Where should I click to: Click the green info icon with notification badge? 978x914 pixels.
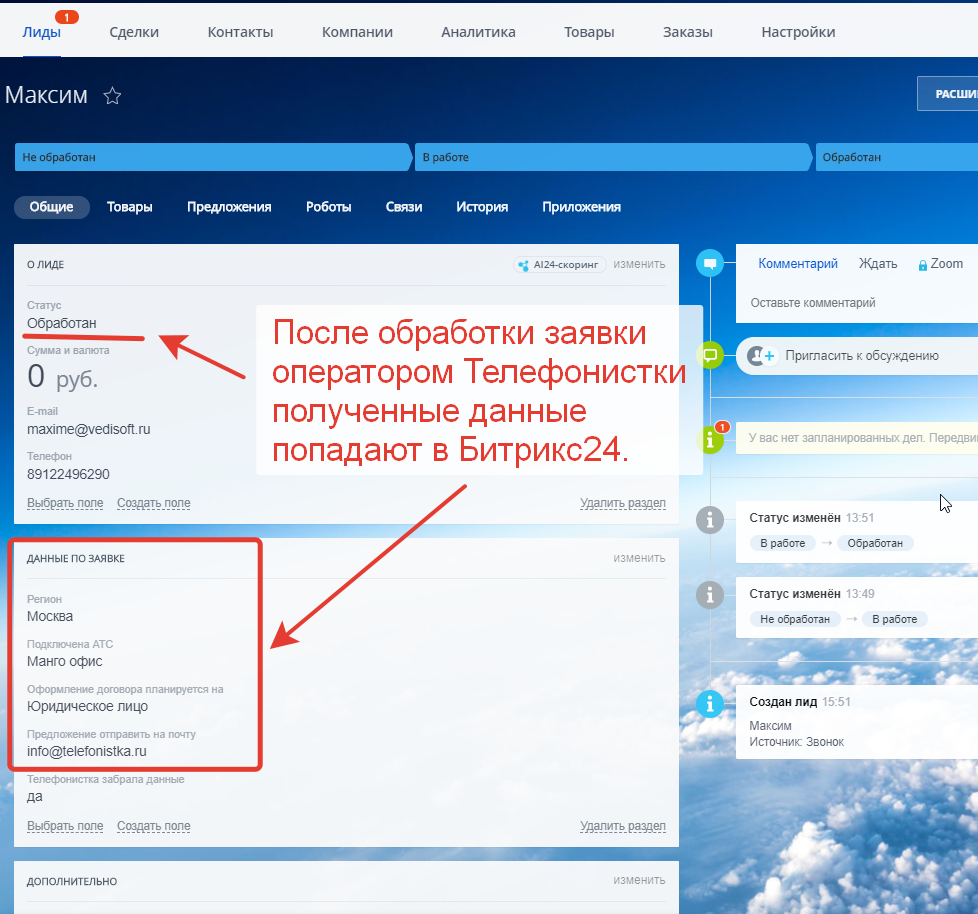pos(710,438)
